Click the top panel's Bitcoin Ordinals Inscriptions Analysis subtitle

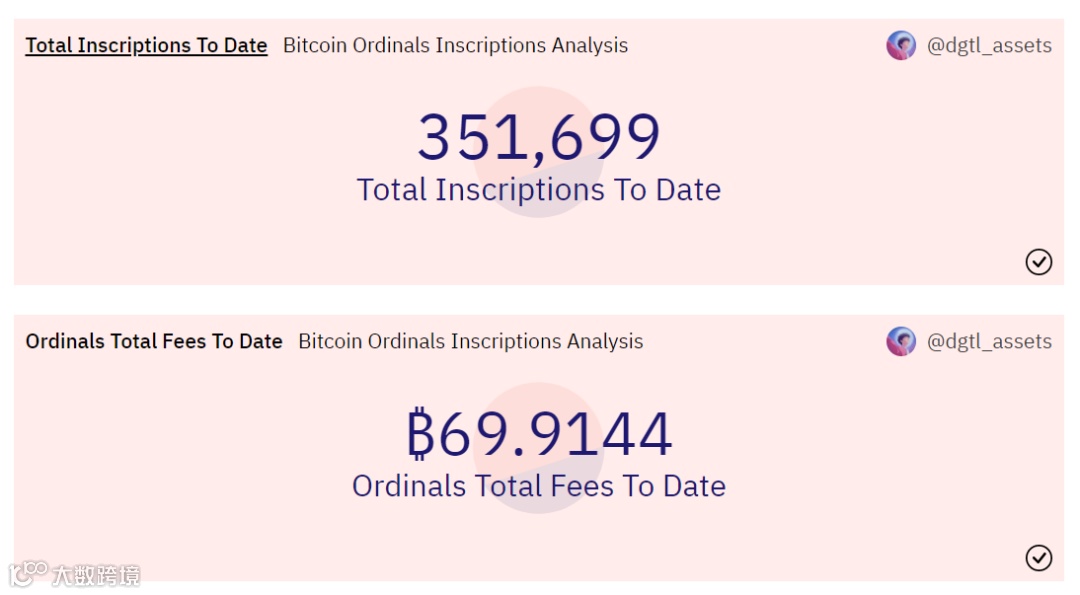click(455, 45)
